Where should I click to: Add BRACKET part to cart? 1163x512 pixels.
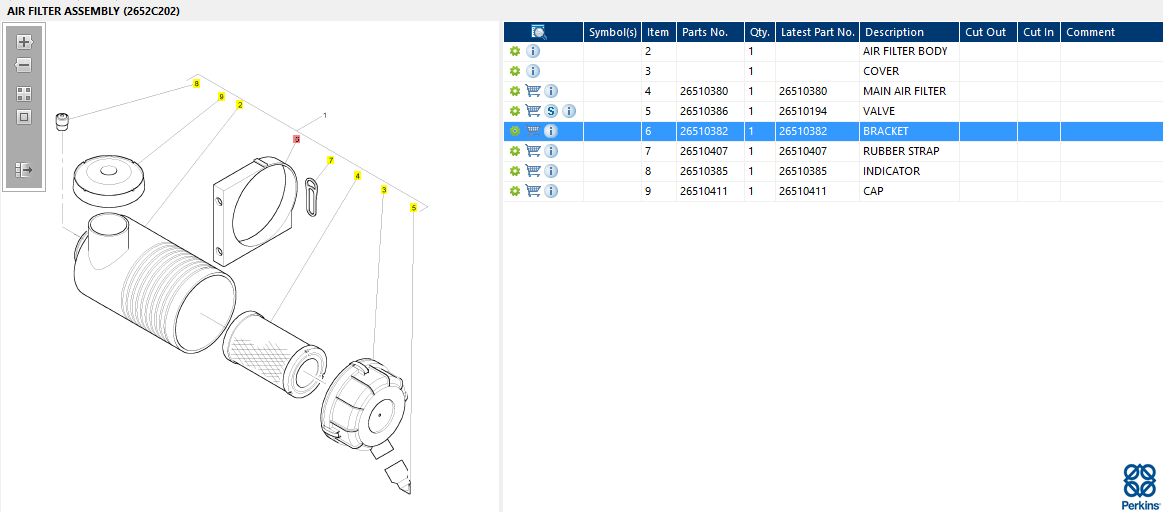click(533, 131)
